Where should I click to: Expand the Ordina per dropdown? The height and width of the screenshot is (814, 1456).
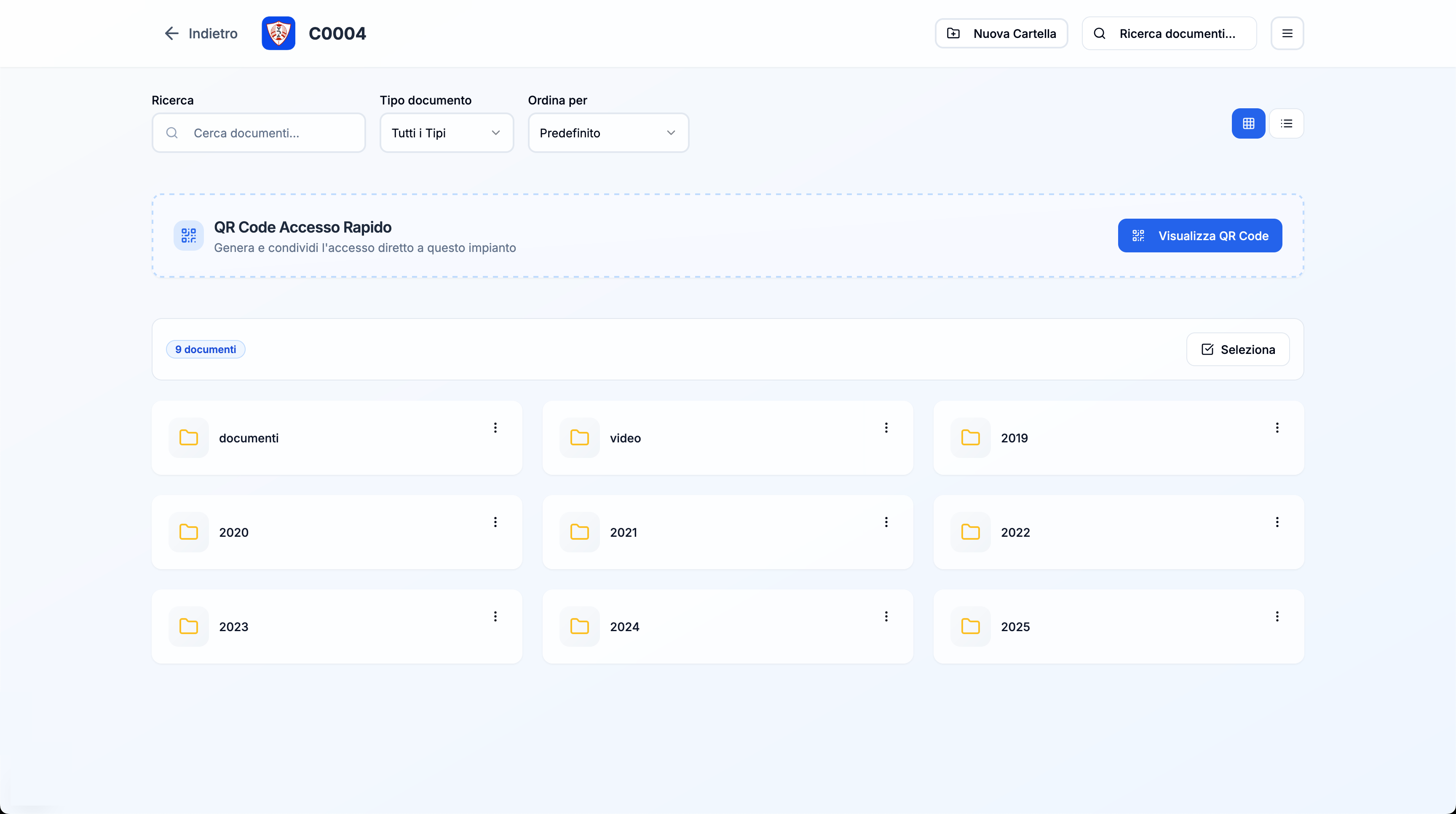click(x=608, y=133)
